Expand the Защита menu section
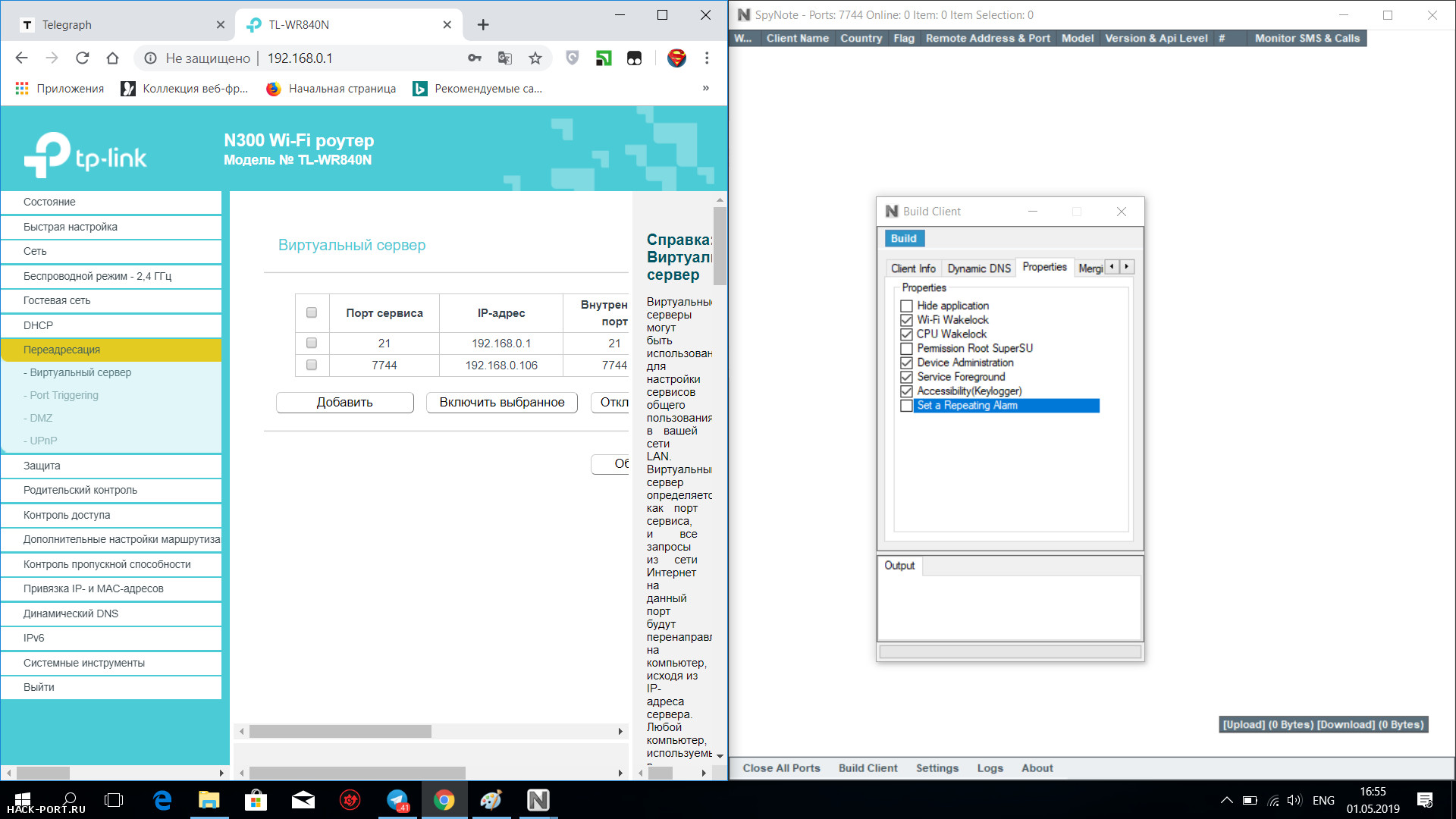The width and height of the screenshot is (1456, 819). pyautogui.click(x=111, y=466)
